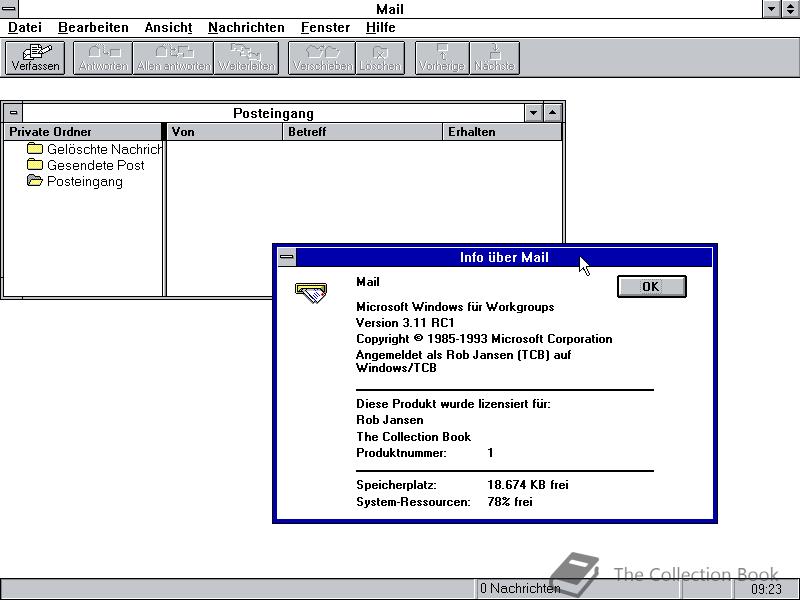Screen dimensions: 800x600
Task: Click the Antworten reply toolbar button
Action: click(103, 58)
